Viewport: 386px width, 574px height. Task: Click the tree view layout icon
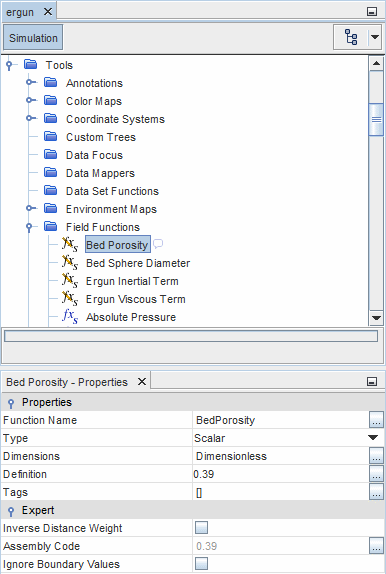click(351, 37)
